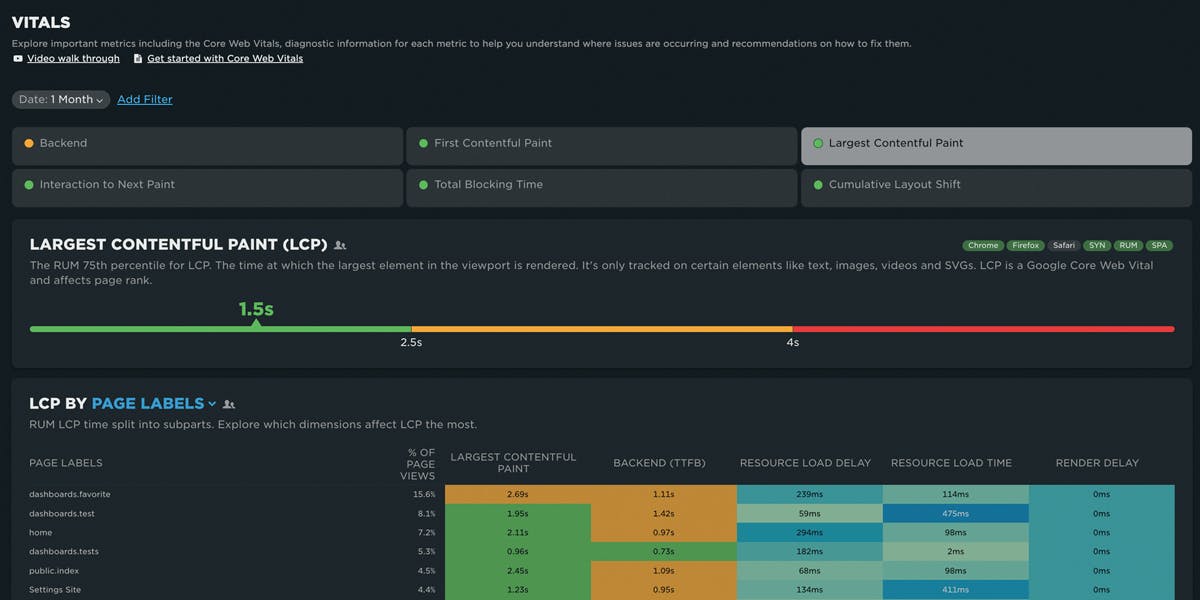Click the RUM tag badge
This screenshot has width=1200, height=600.
pyautogui.click(x=1128, y=246)
